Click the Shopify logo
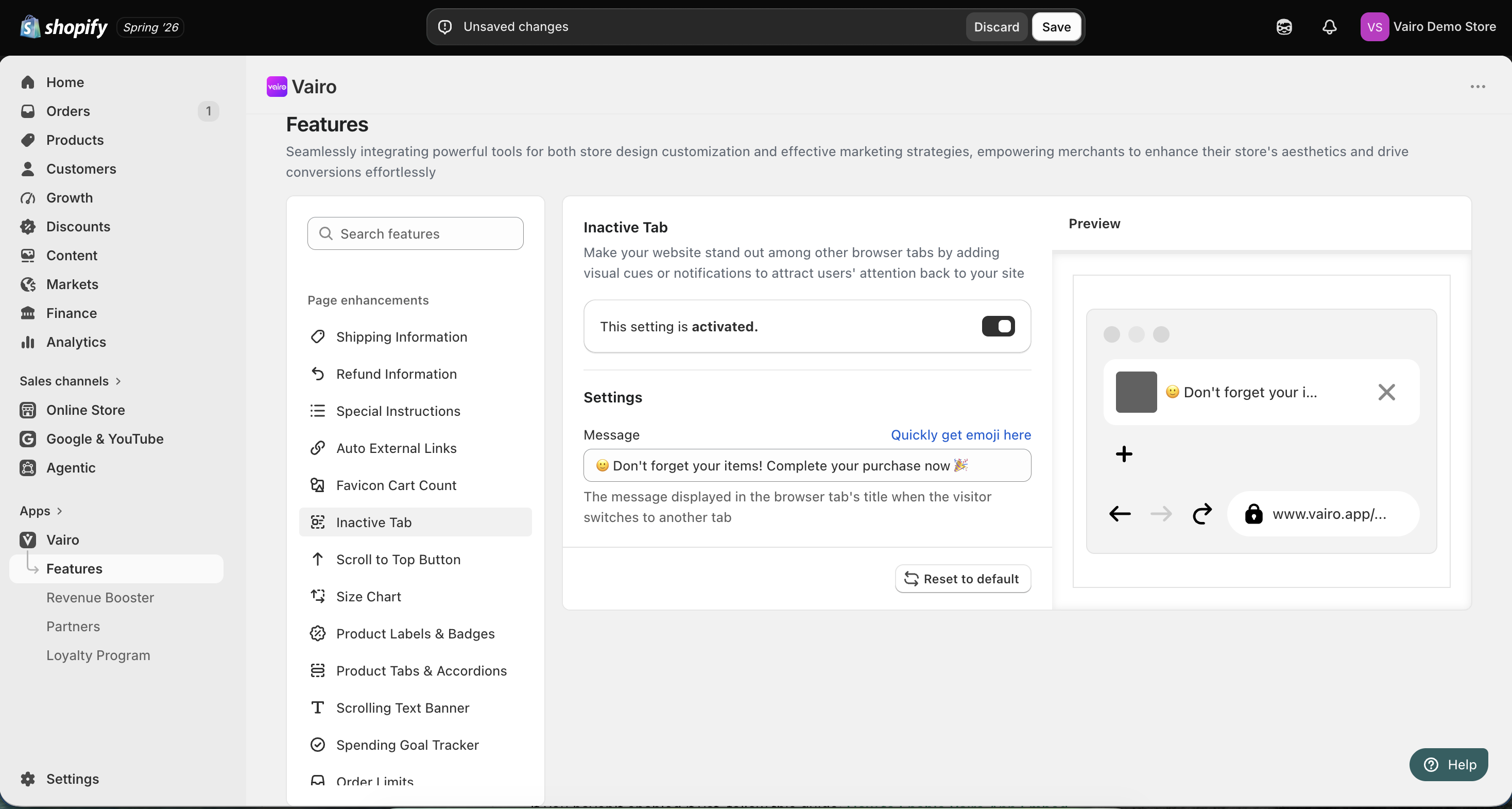This screenshot has height=809, width=1512. 63,27
